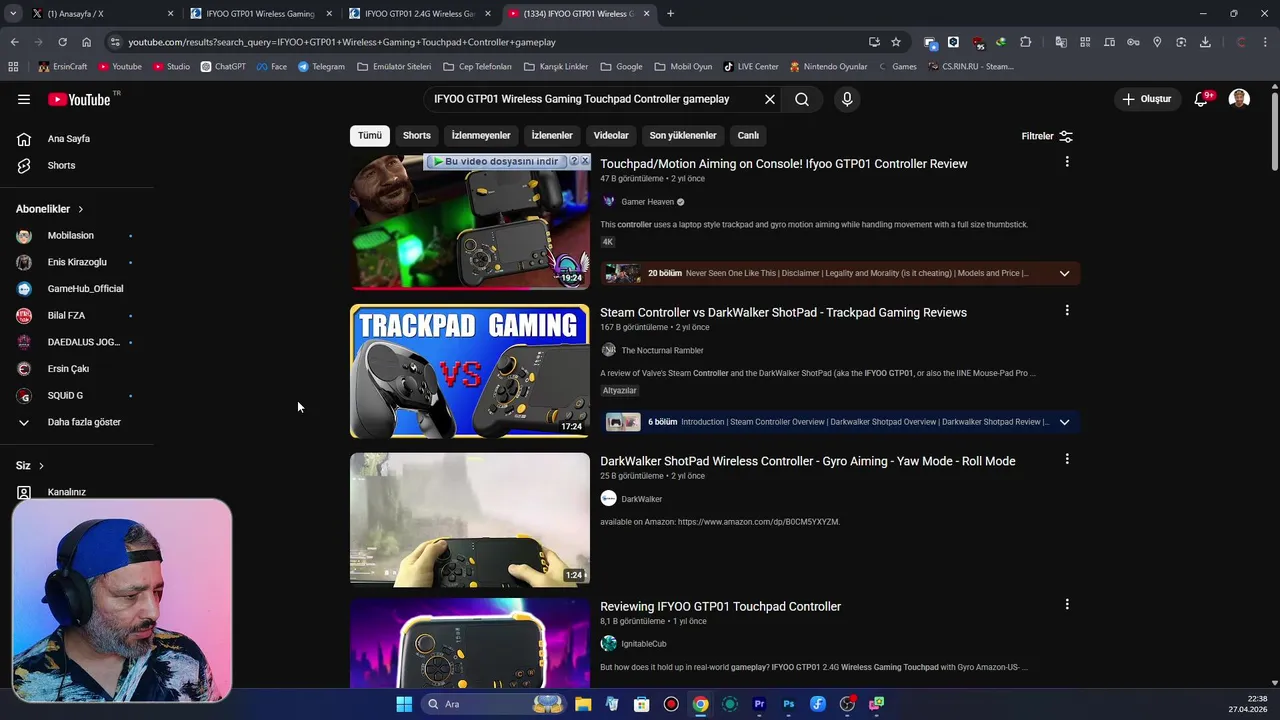The width and height of the screenshot is (1280, 720).
Task: Open video title Touchpad/Motion Aiming on Console
Action: [x=783, y=164]
